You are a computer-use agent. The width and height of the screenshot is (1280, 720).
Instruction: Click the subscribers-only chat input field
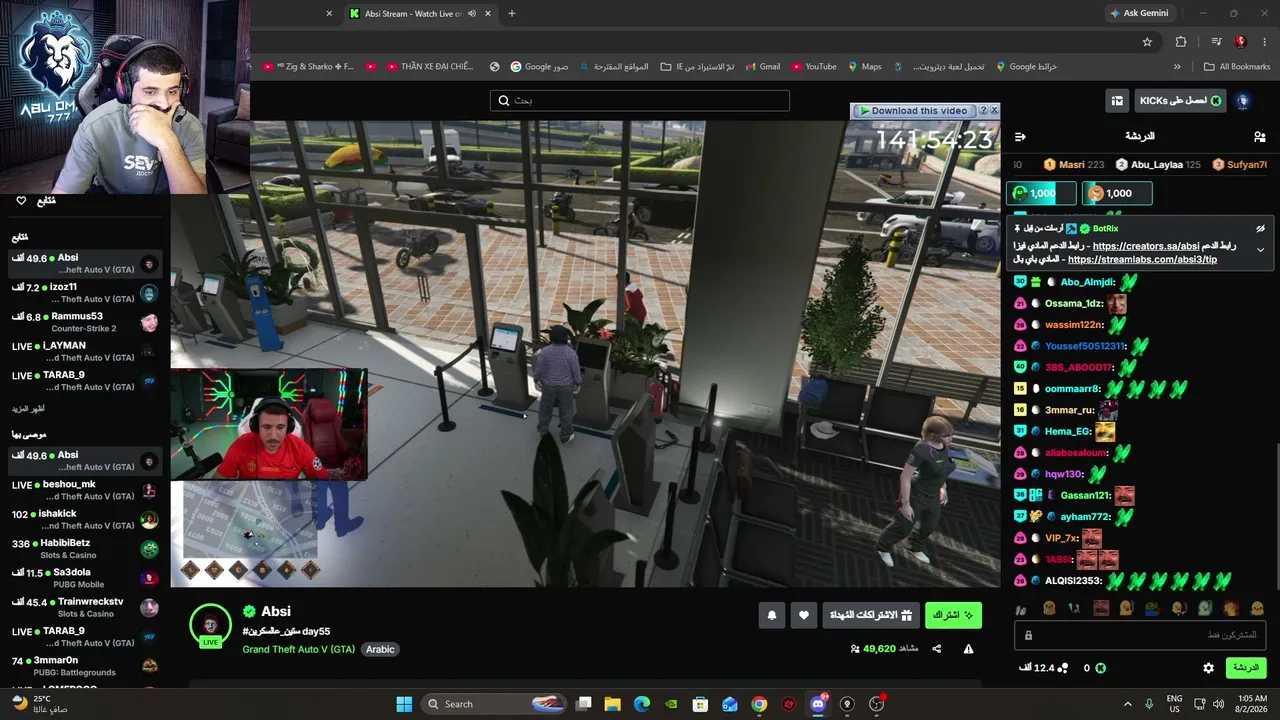coord(1140,635)
